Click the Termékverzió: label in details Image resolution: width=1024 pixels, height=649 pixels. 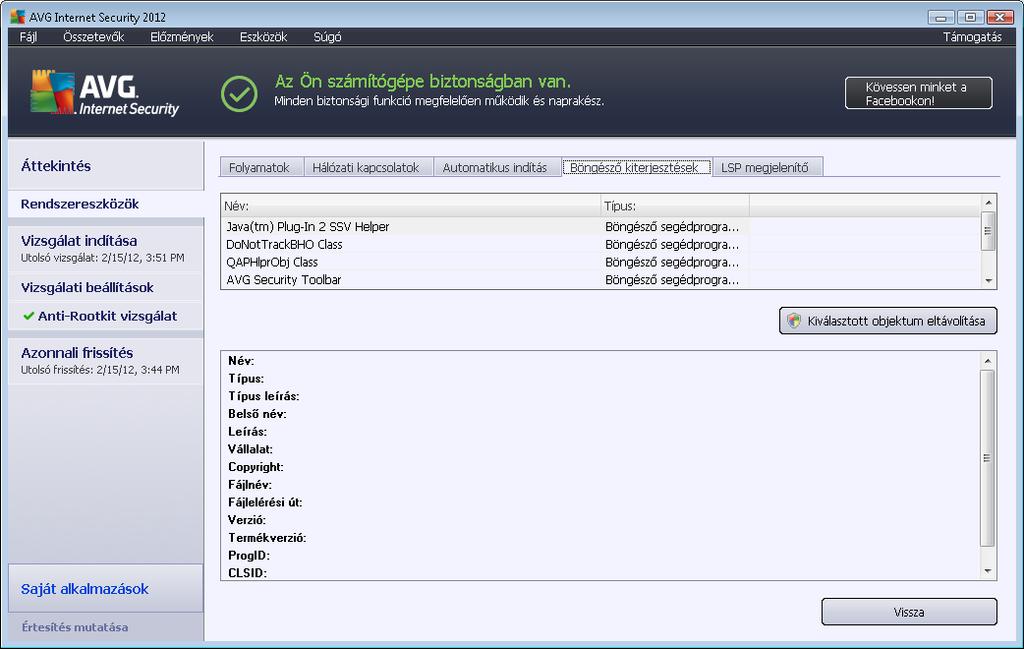point(267,537)
